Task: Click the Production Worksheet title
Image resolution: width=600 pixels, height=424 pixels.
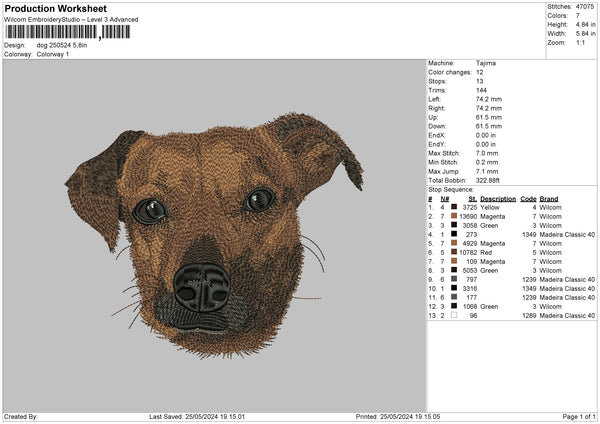Action: (x=56, y=9)
